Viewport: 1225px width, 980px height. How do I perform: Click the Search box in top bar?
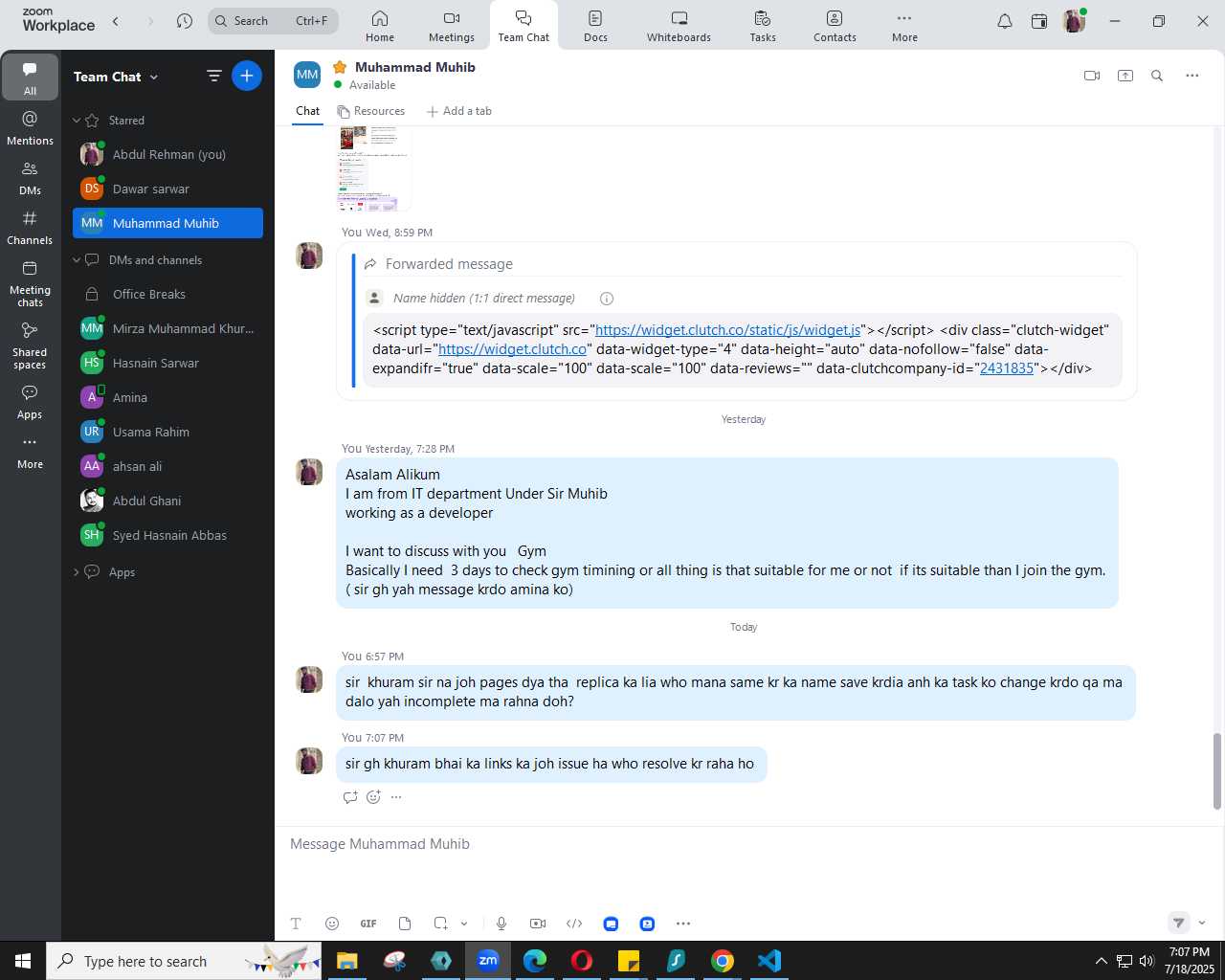click(273, 21)
